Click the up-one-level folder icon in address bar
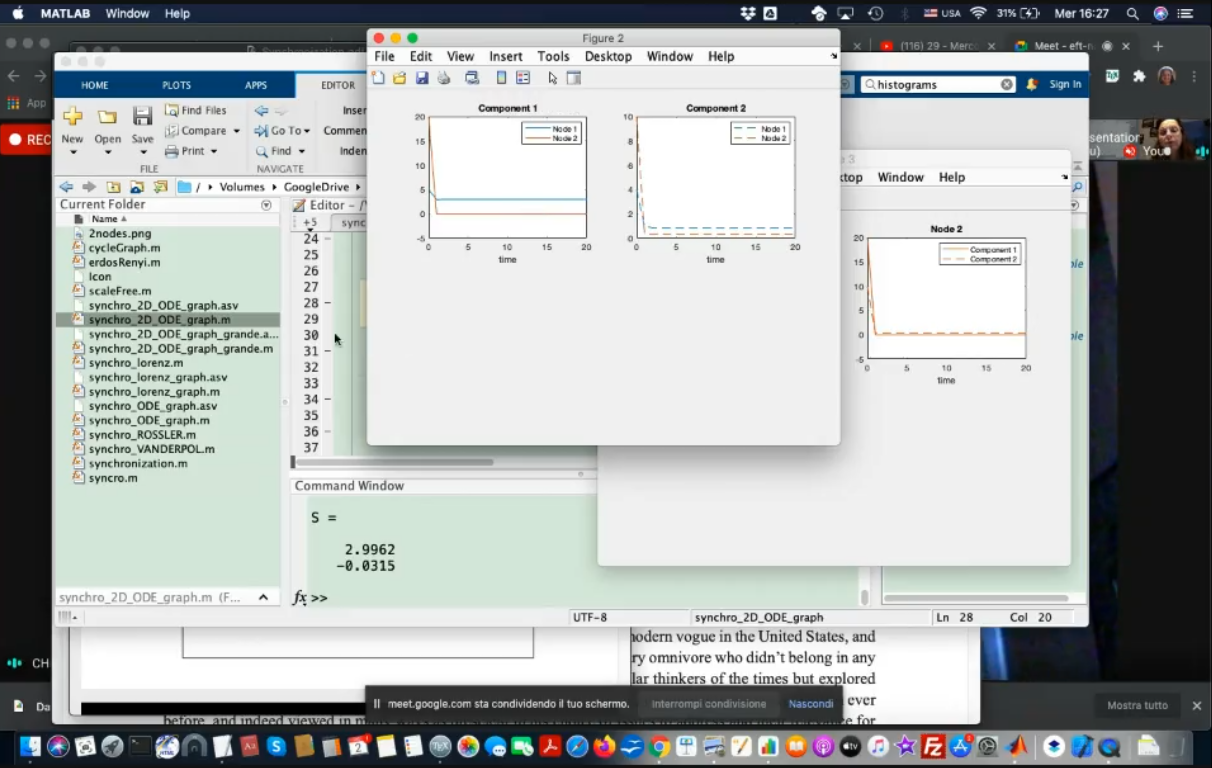The height and width of the screenshot is (768, 1212). tap(114, 187)
